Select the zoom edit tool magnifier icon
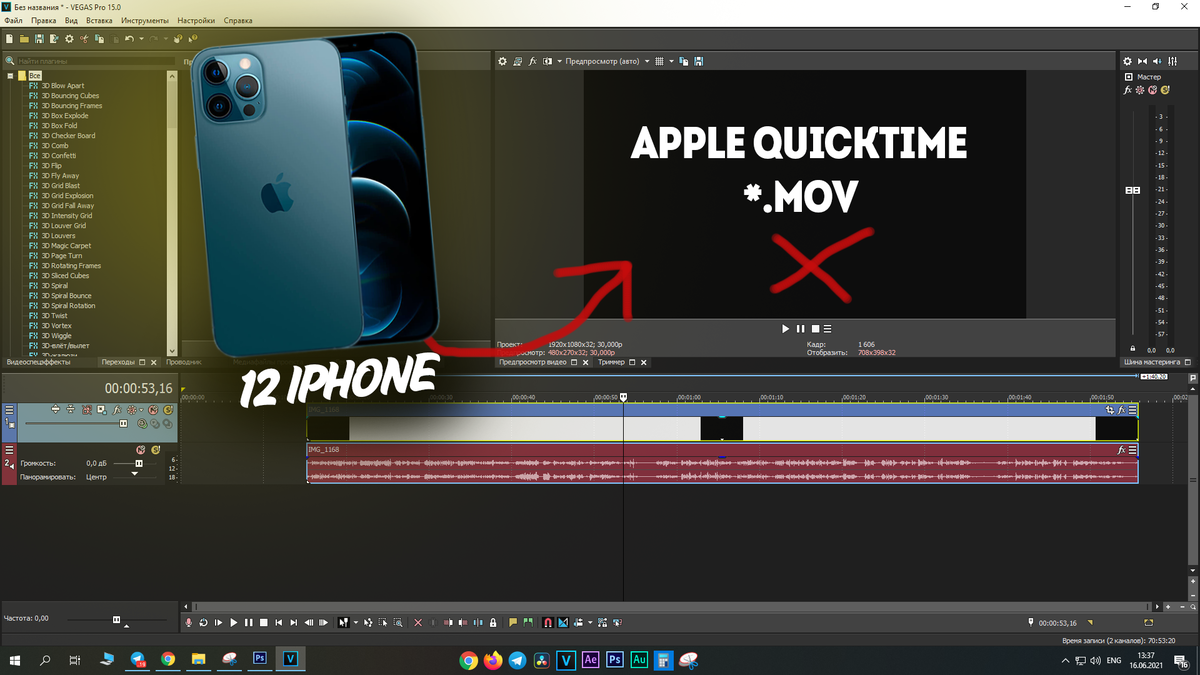This screenshot has height=675, width=1200. click(398, 622)
